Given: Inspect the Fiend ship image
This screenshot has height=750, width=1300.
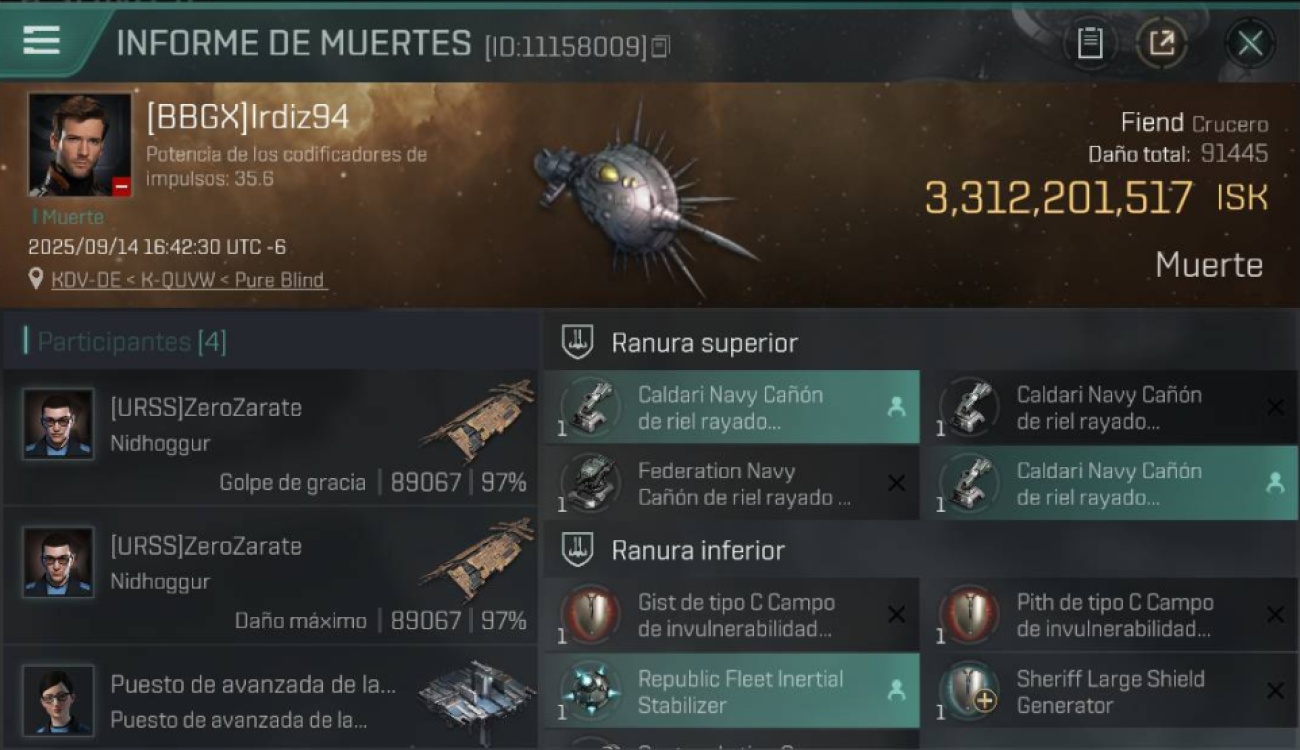Looking at the screenshot, I should [x=640, y=195].
